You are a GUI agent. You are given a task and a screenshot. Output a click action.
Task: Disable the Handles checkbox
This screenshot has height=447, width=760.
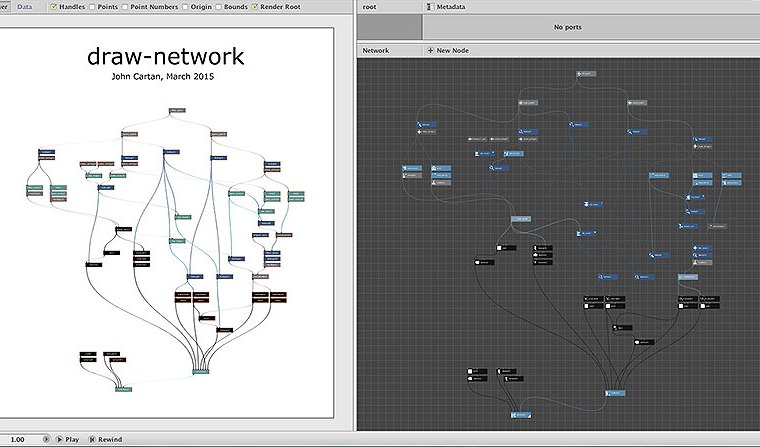[55, 6]
